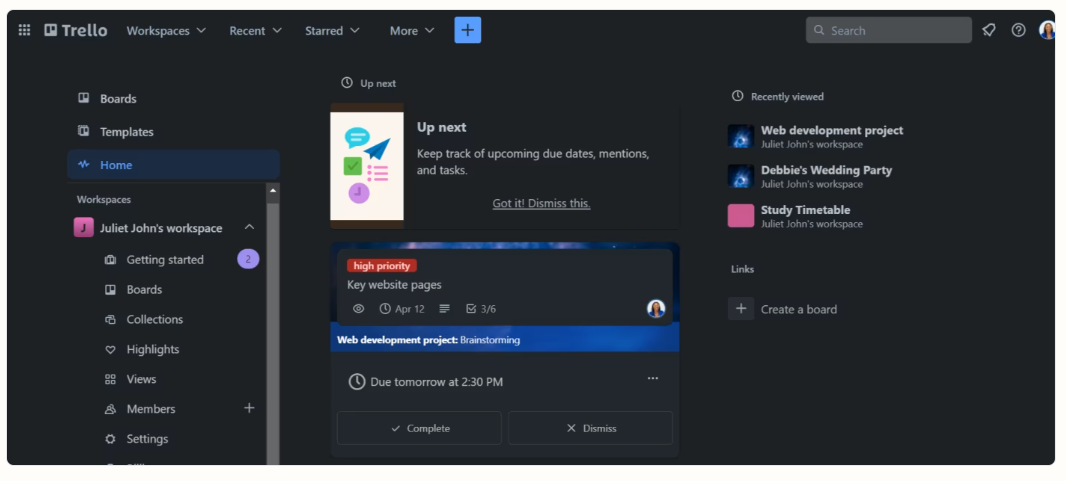Screen dimensions: 1066x481
Task: Open the Key website pages card
Action: click(394, 285)
